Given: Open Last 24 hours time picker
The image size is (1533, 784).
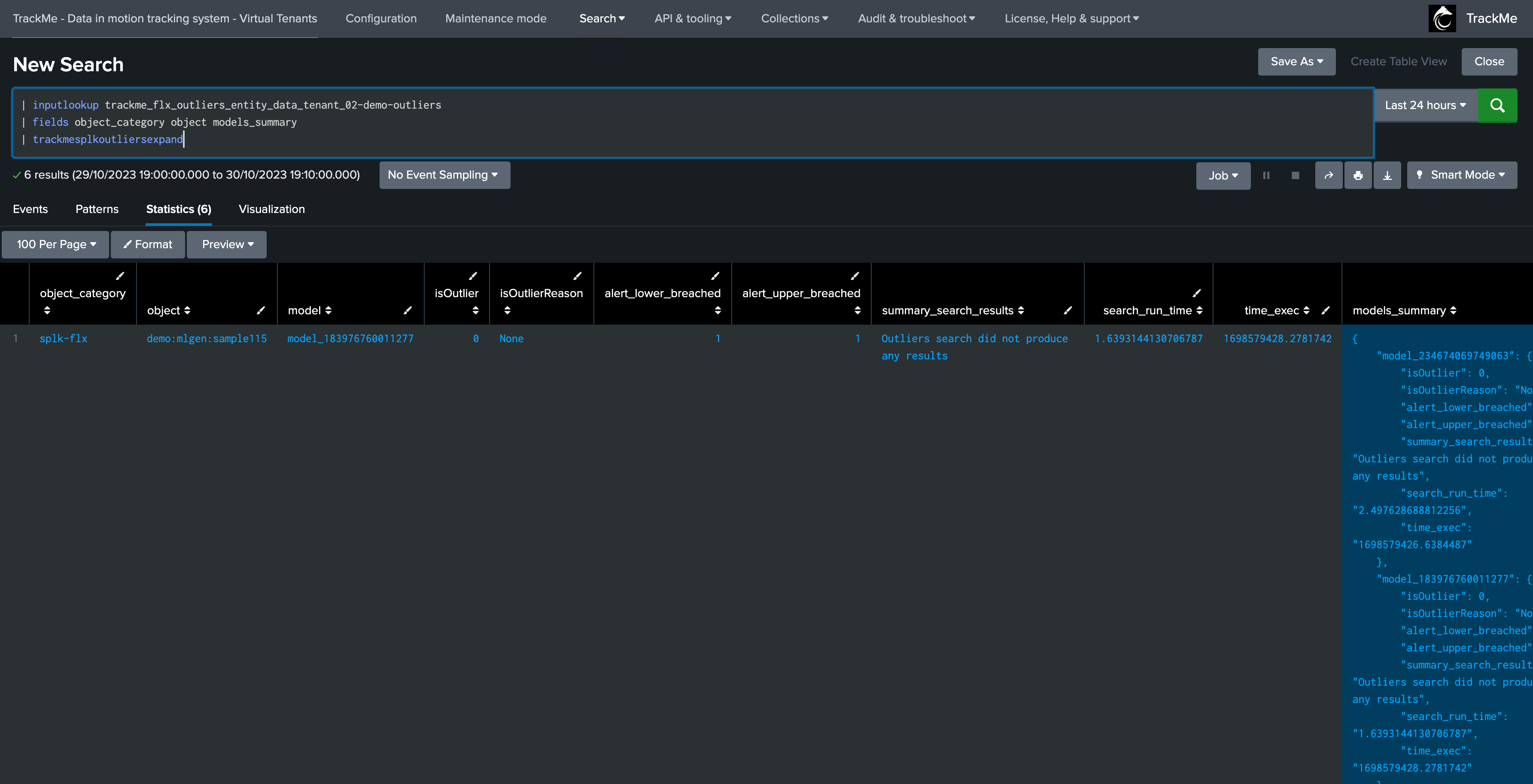Looking at the screenshot, I should coord(1425,105).
